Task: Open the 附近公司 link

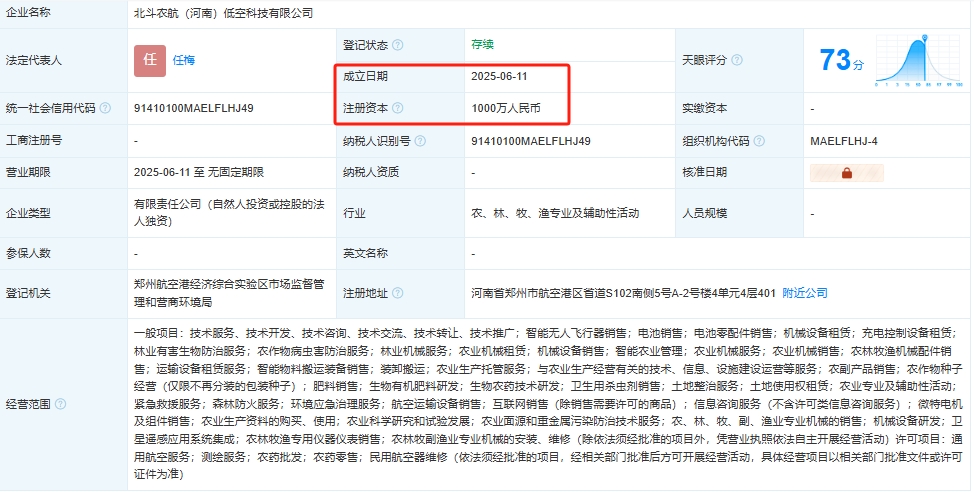Action: [x=805, y=293]
